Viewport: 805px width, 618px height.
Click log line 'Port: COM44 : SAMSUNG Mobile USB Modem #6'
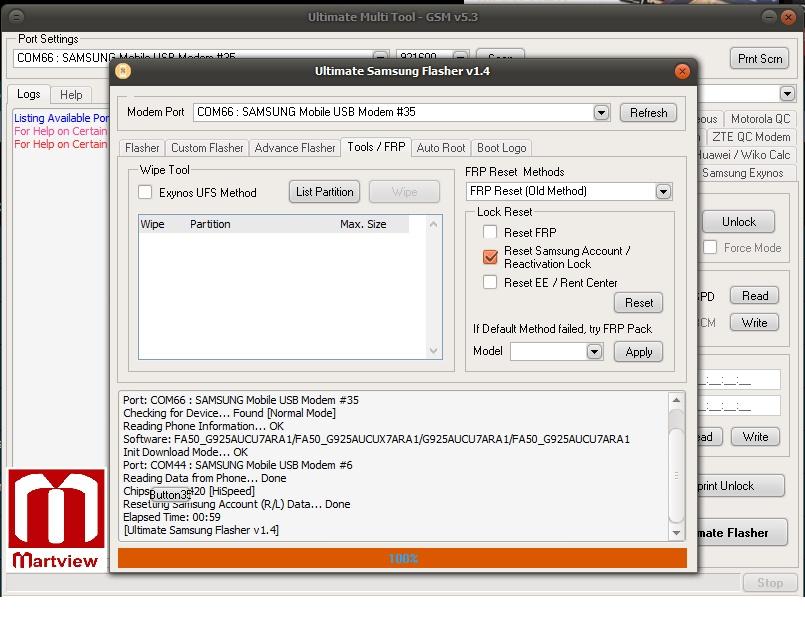238,465
